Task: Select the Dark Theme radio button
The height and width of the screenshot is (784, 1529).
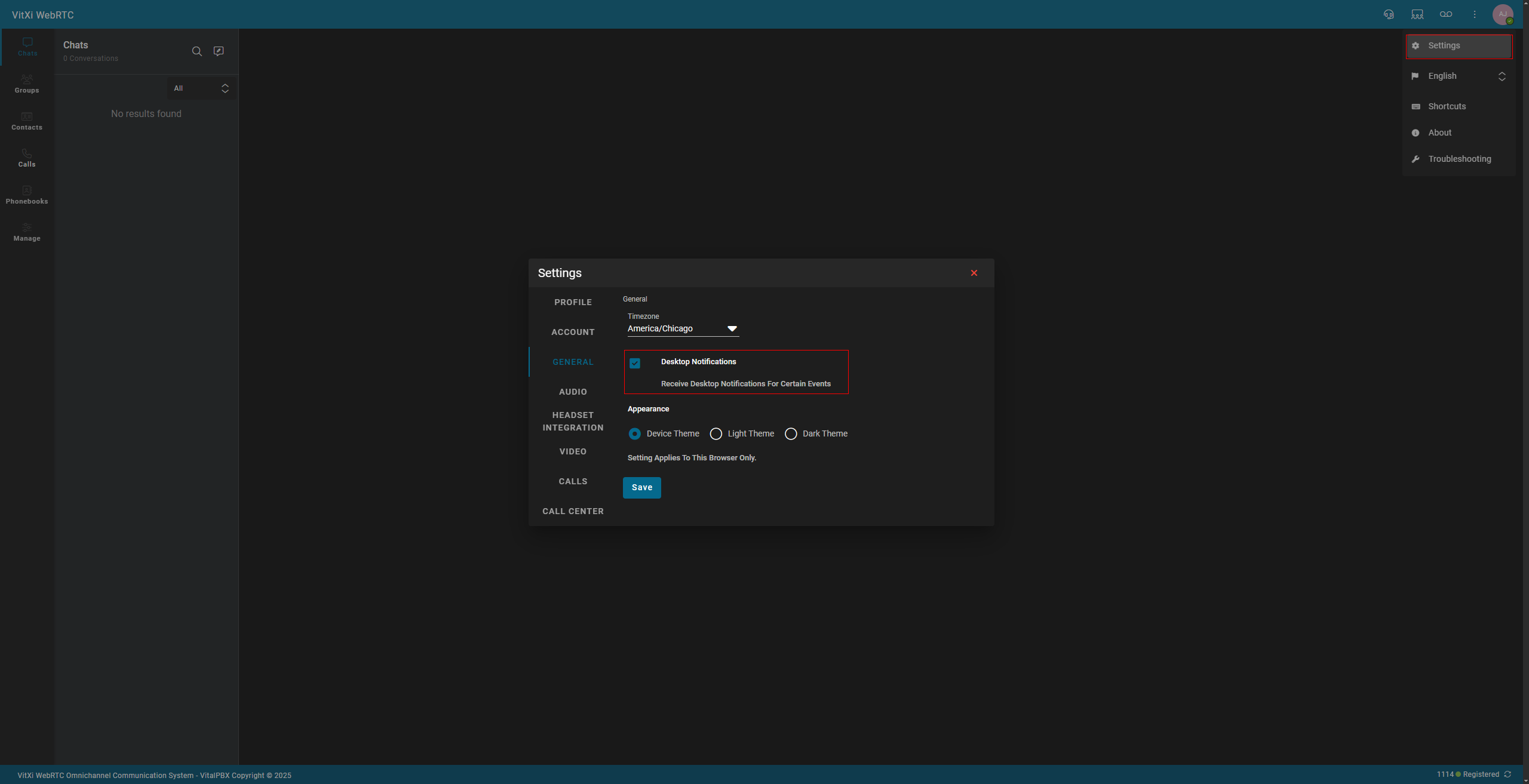Action: (x=791, y=433)
